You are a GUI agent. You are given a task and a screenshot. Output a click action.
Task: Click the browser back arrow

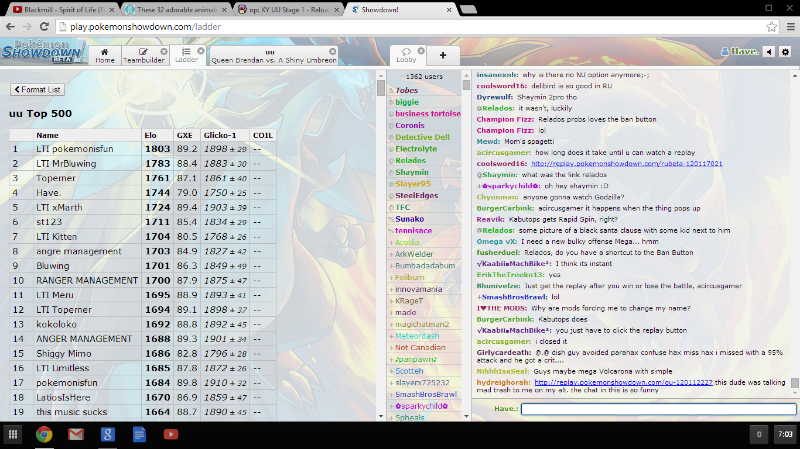(10, 27)
